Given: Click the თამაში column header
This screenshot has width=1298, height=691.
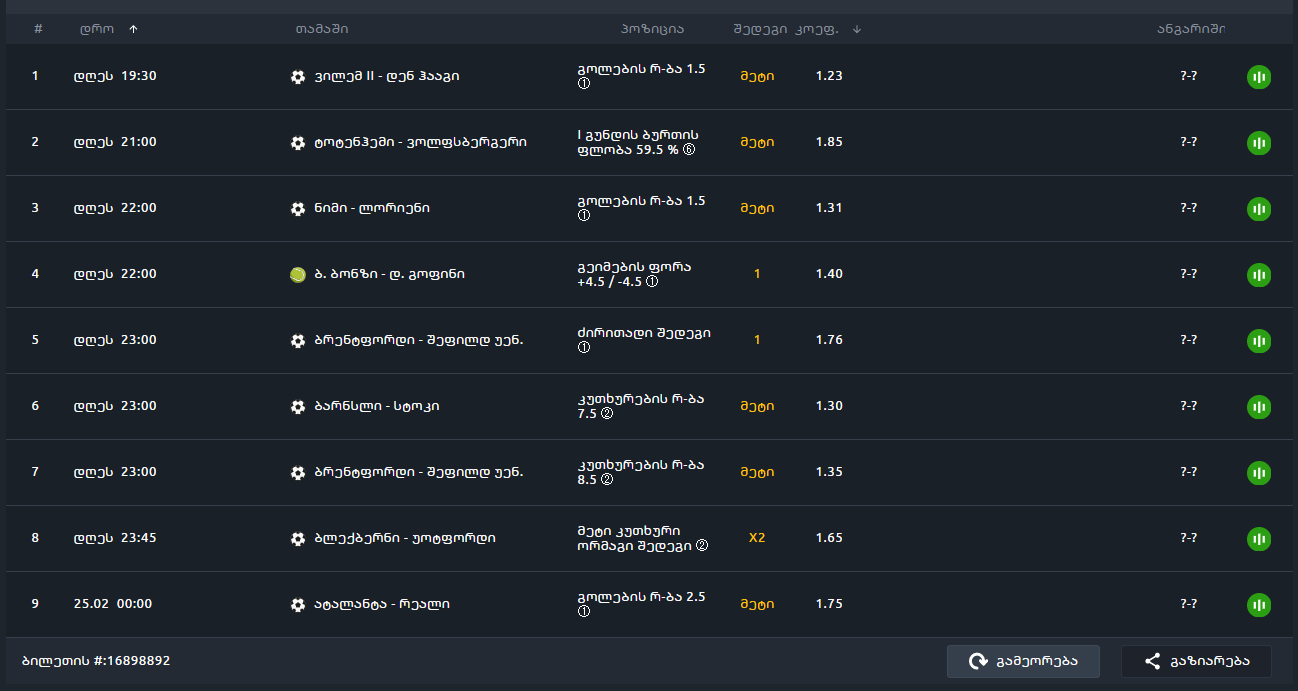Looking at the screenshot, I should 322,29.
